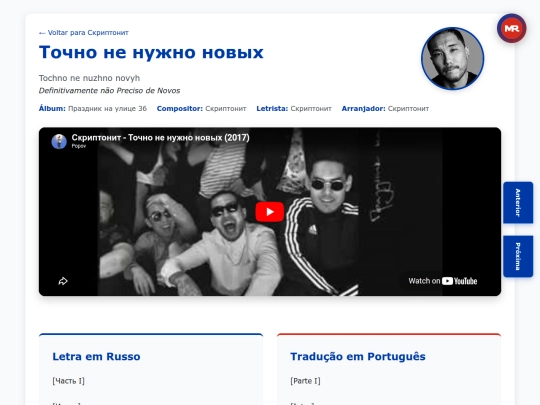Click the Compositor value Скриптонит
Image resolution: width=540 pixels, height=405 pixels.
point(226,108)
